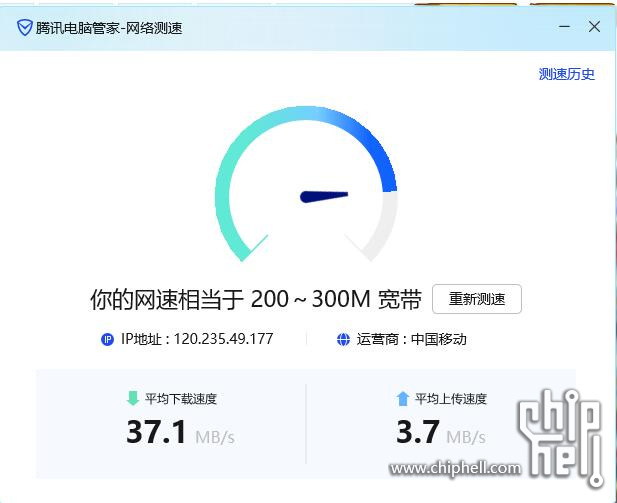
Task: Click the 3.7 upload speed value
Action: [x=418, y=432]
